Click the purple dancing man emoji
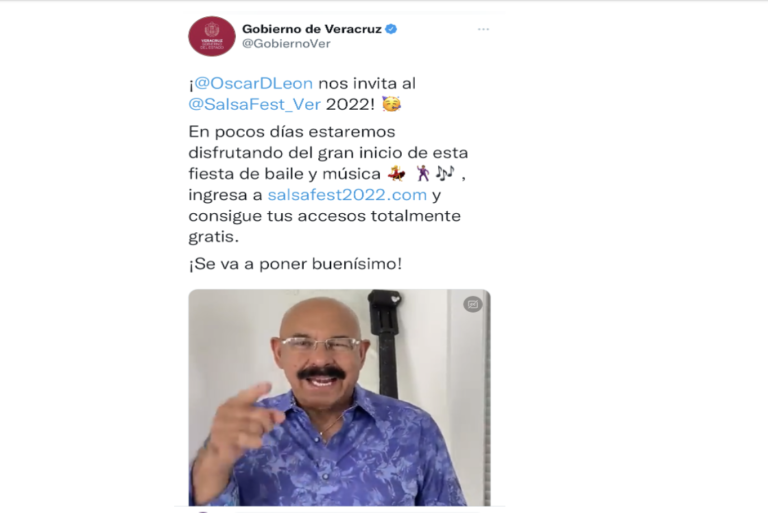 pos(422,173)
